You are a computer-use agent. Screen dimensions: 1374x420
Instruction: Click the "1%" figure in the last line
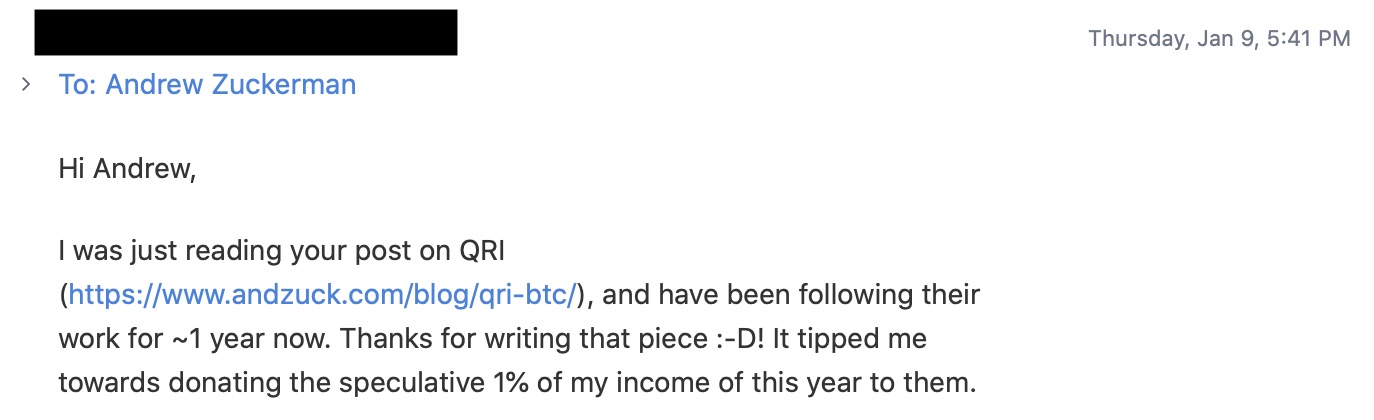click(585, 383)
